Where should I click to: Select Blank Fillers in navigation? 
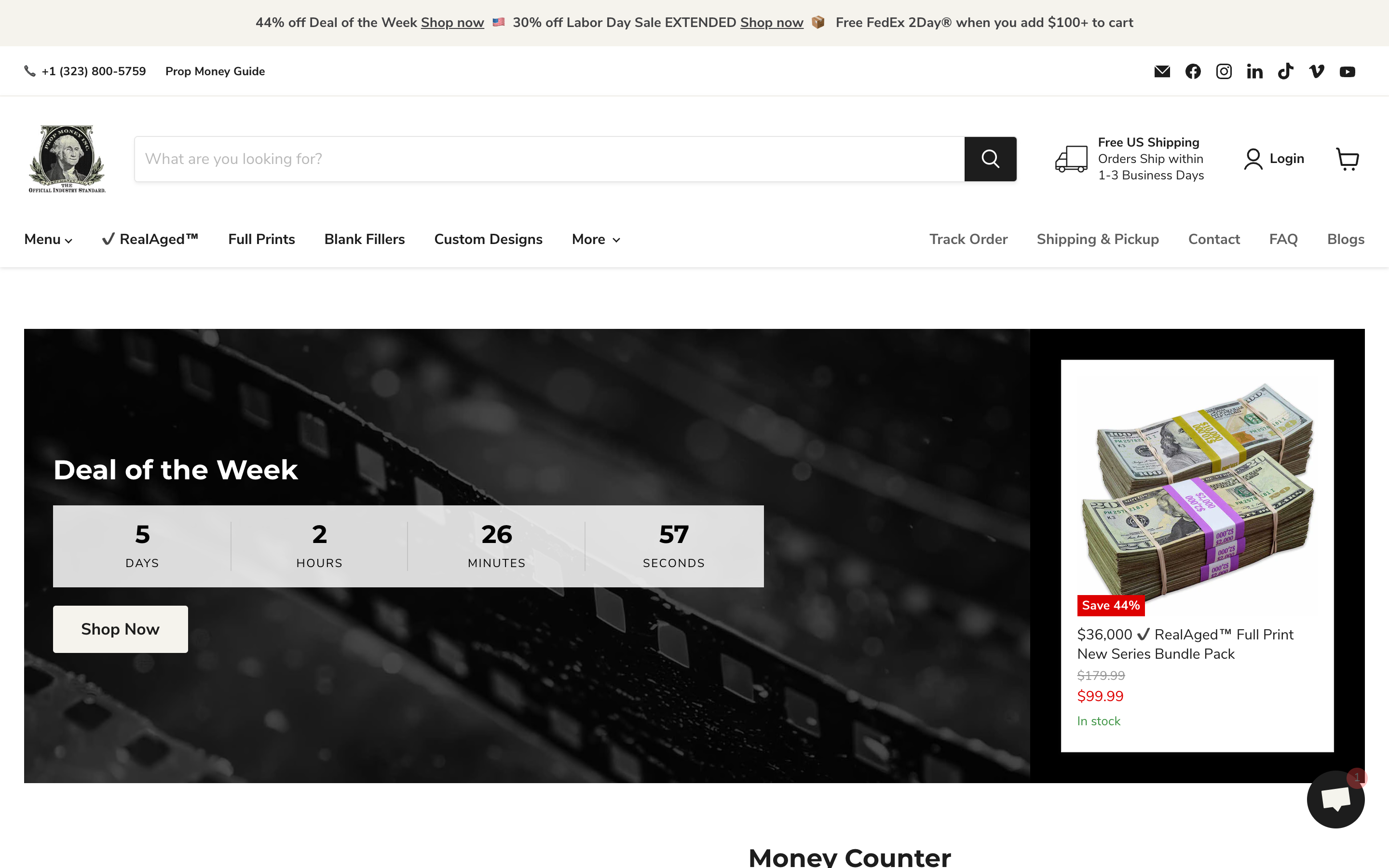(x=365, y=239)
